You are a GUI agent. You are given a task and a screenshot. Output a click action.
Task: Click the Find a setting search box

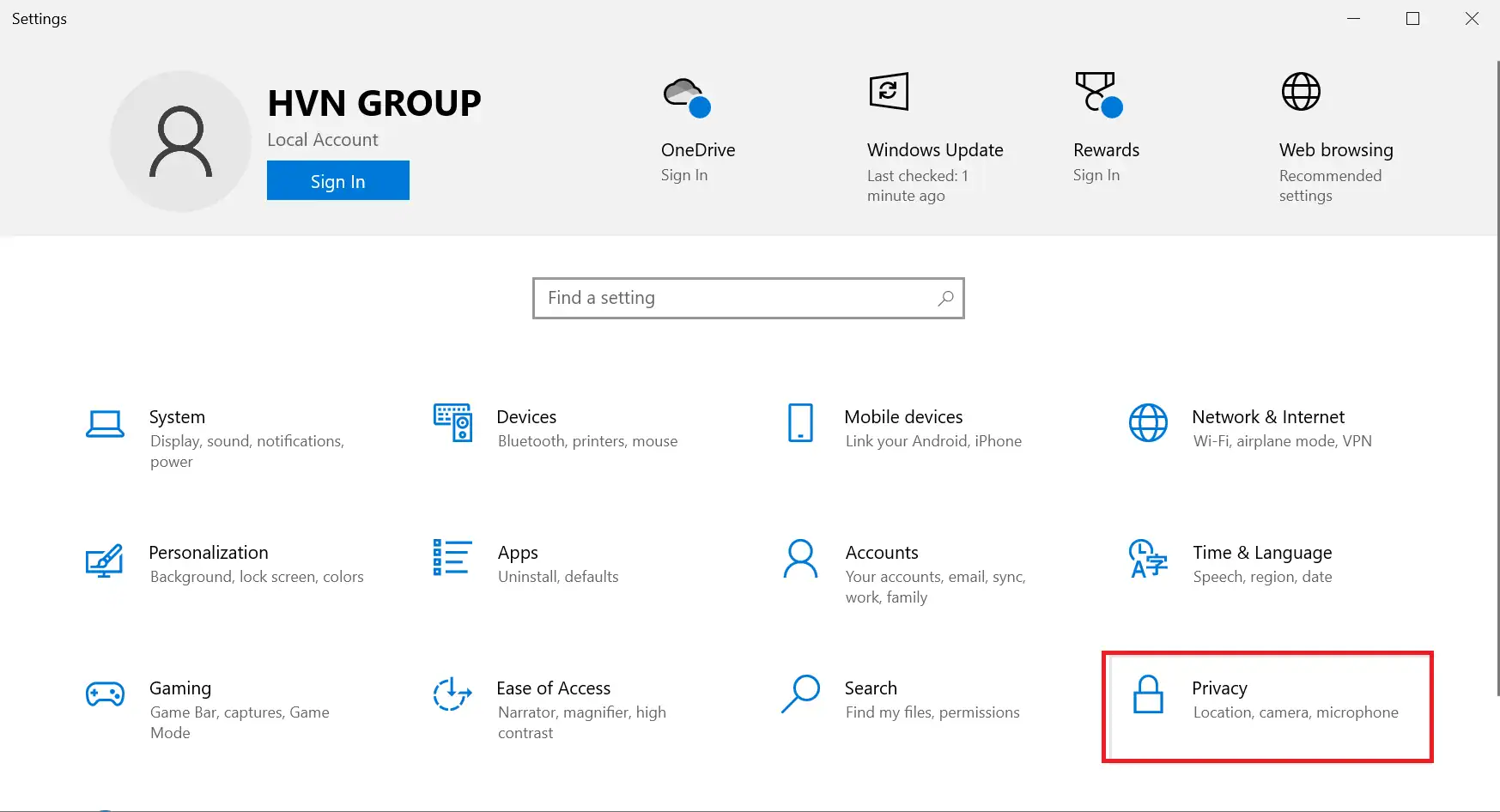click(x=738, y=298)
